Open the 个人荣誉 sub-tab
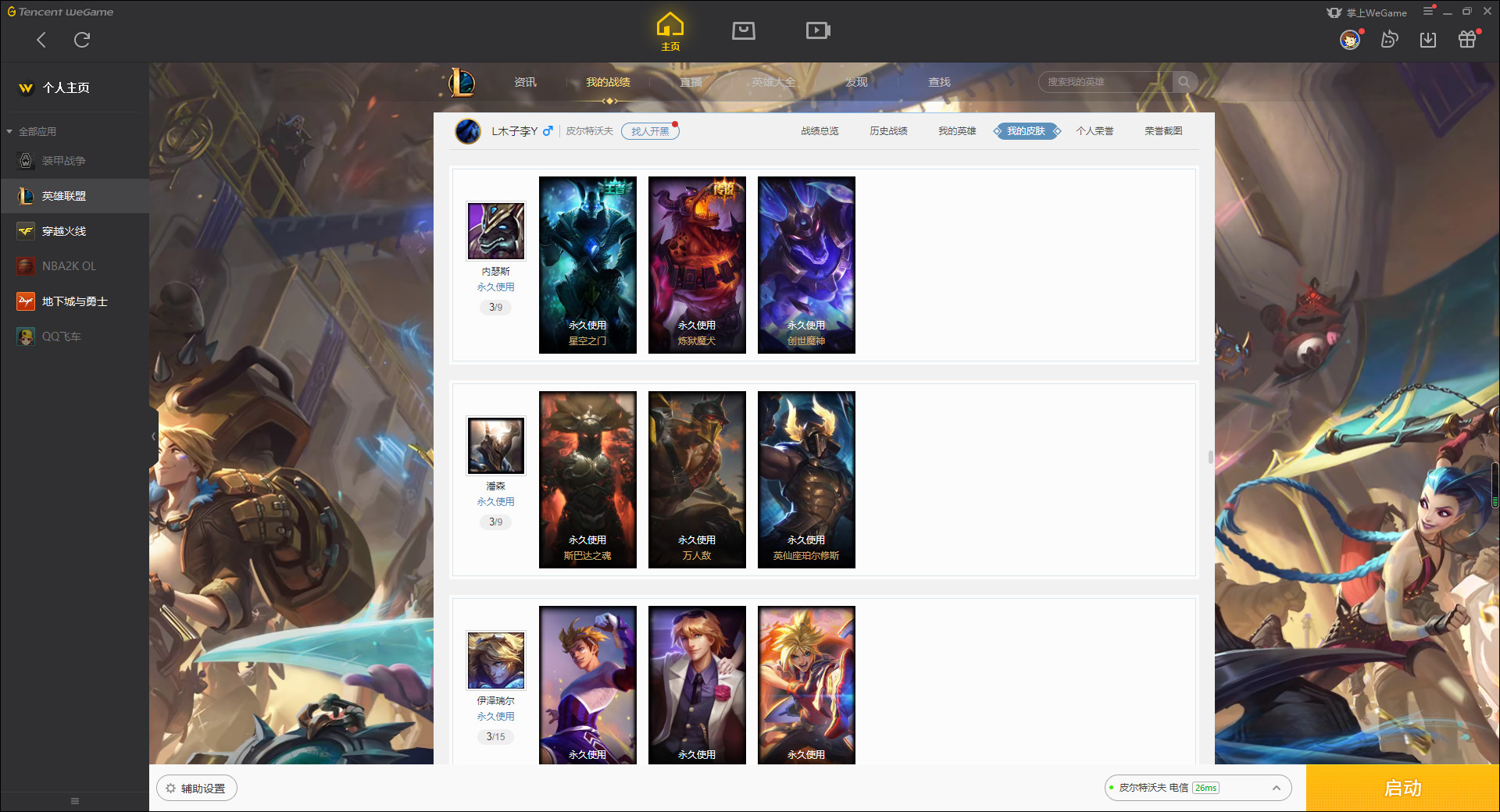Image resolution: width=1500 pixels, height=812 pixels. 1095,131
